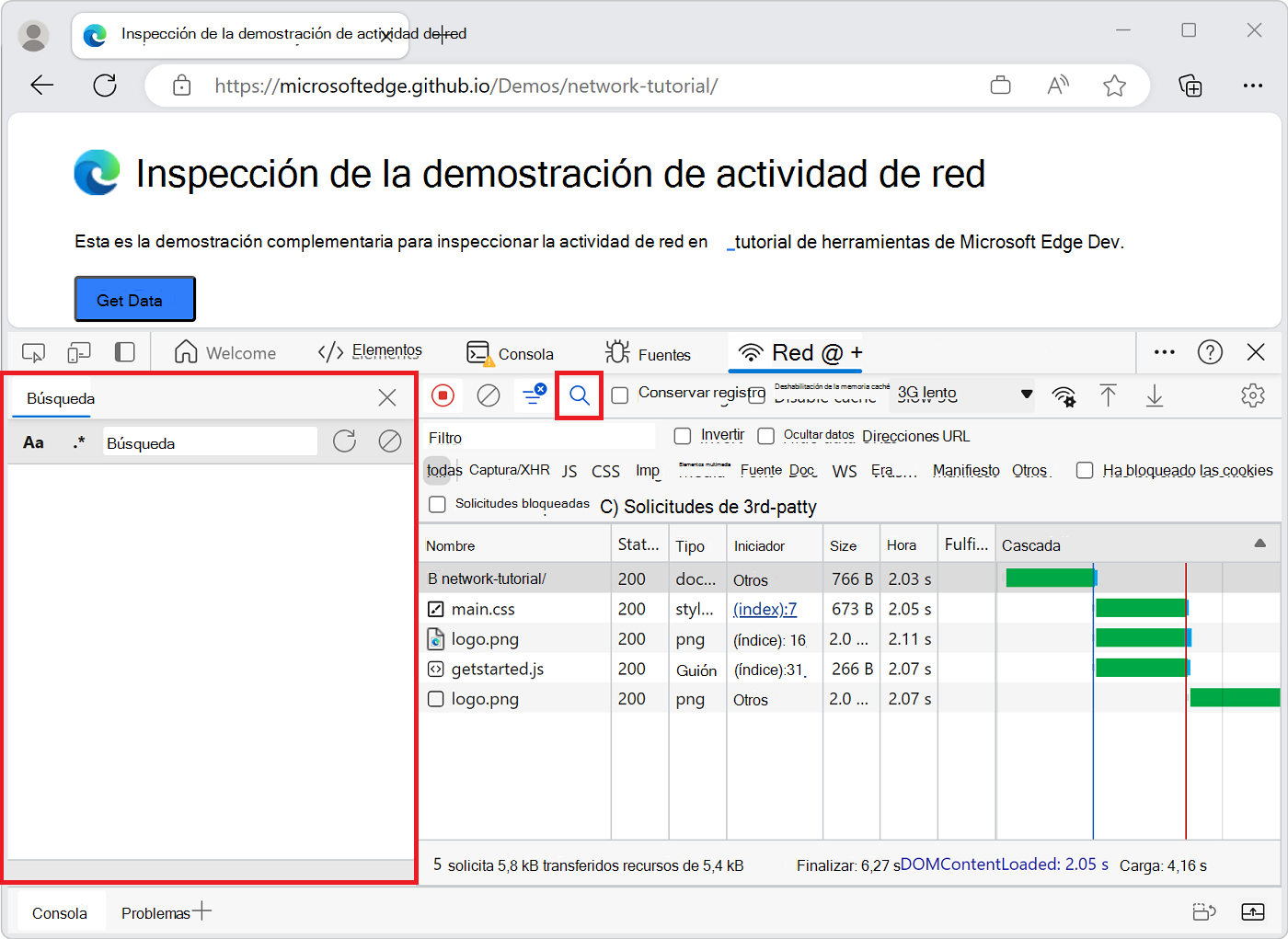Refresh the search results
This screenshot has width=1288, height=939.
coord(345,441)
